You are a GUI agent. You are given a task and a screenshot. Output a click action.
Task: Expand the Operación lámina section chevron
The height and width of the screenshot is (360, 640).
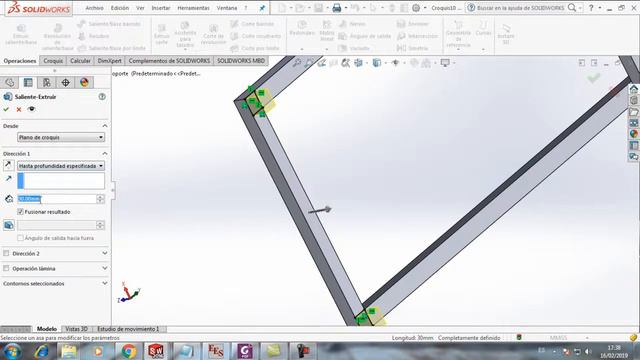coord(104,269)
